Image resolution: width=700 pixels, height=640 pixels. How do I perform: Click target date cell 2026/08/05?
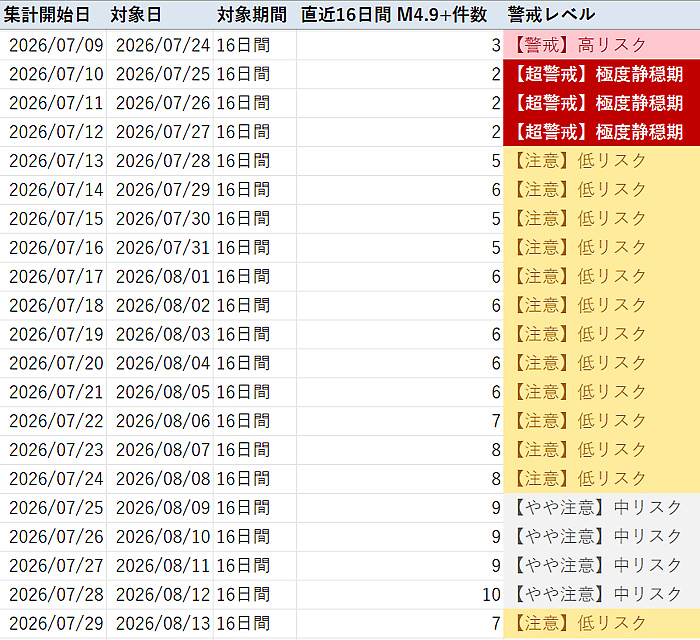tap(162, 392)
